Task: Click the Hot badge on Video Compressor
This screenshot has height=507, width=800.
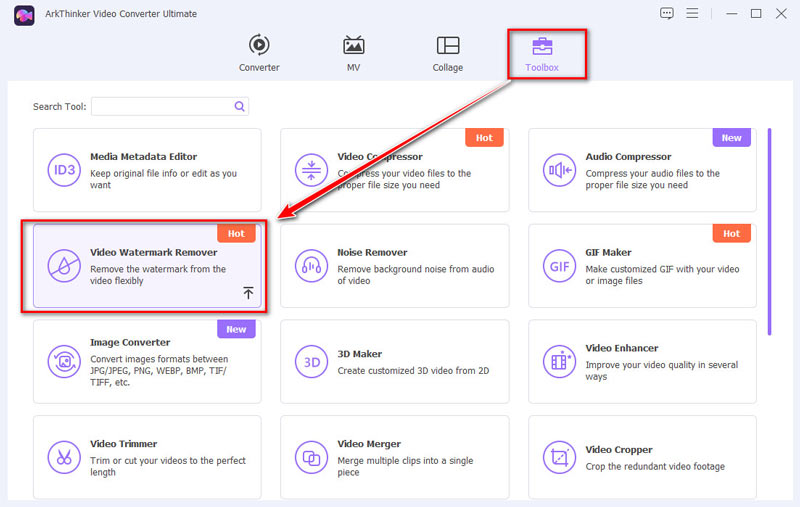Action: click(x=484, y=138)
